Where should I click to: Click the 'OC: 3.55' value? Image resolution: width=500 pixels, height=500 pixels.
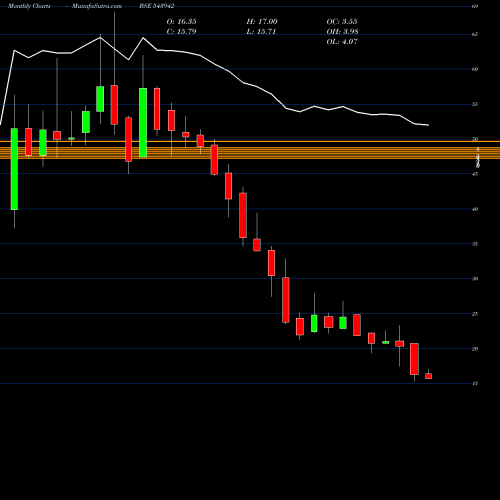point(342,22)
